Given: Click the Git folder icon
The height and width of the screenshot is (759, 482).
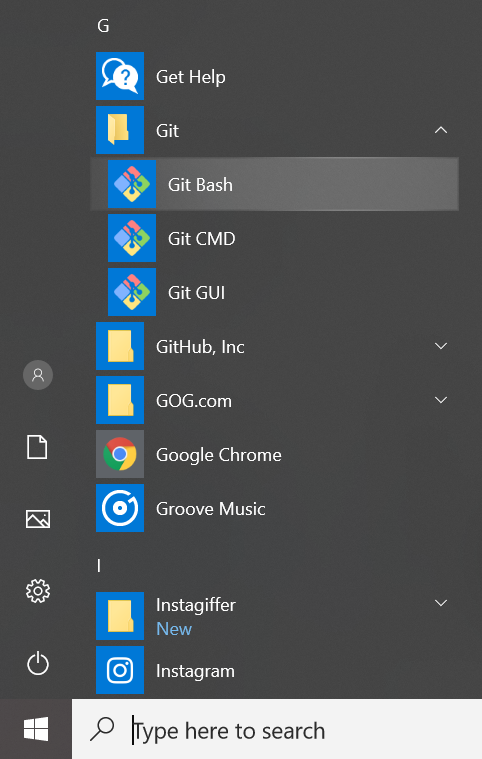Looking at the screenshot, I should 120,130.
